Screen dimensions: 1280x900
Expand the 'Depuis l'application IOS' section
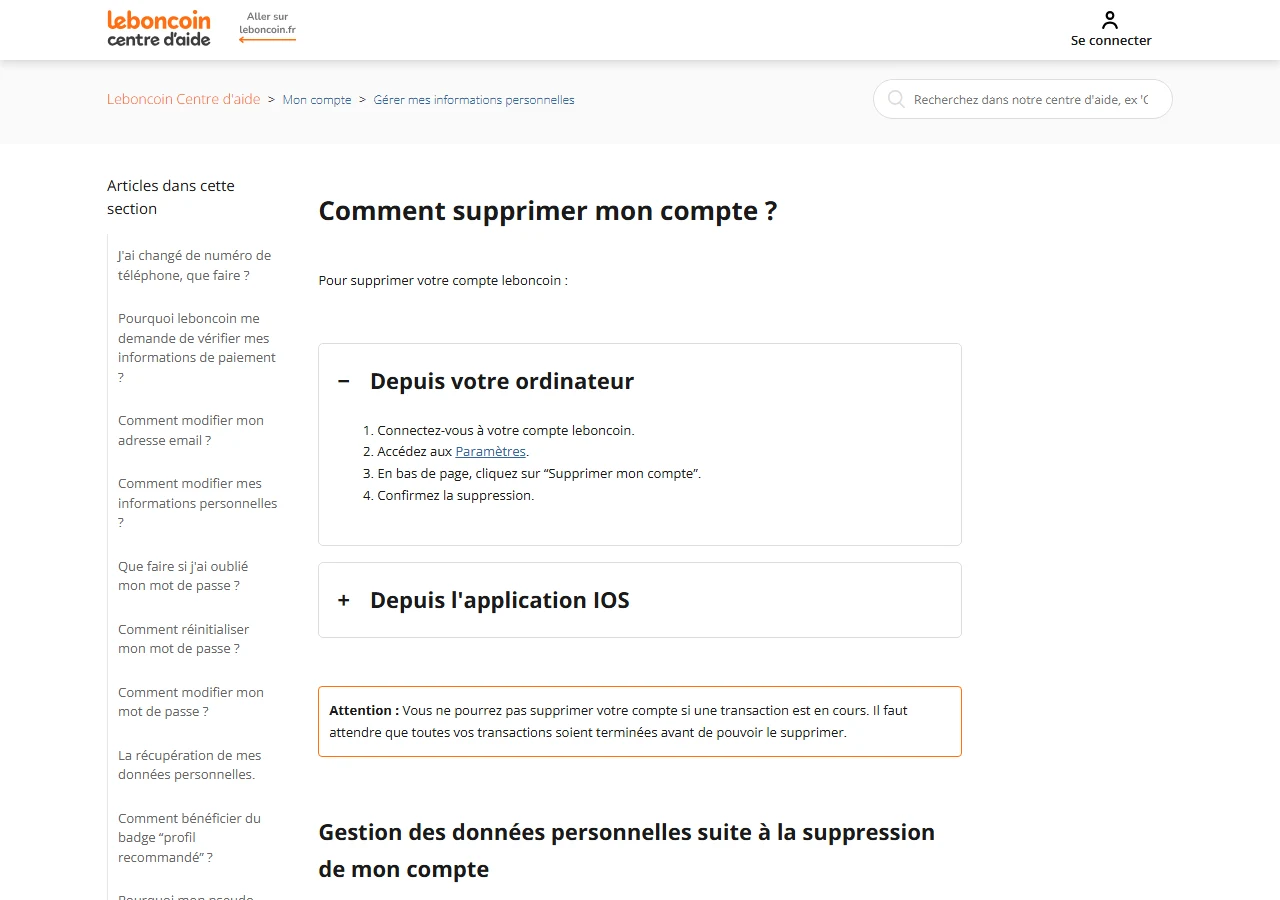(x=640, y=600)
